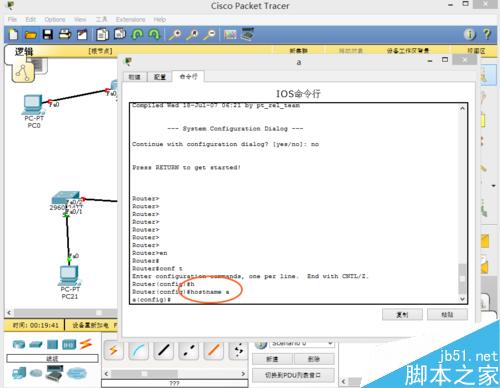Open the Edit menu
The width and height of the screenshot is (500, 388).
[x=31, y=19]
